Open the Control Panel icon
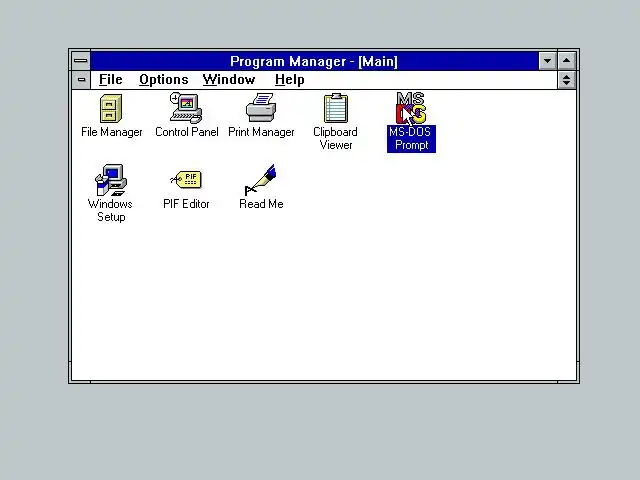 coord(186,108)
